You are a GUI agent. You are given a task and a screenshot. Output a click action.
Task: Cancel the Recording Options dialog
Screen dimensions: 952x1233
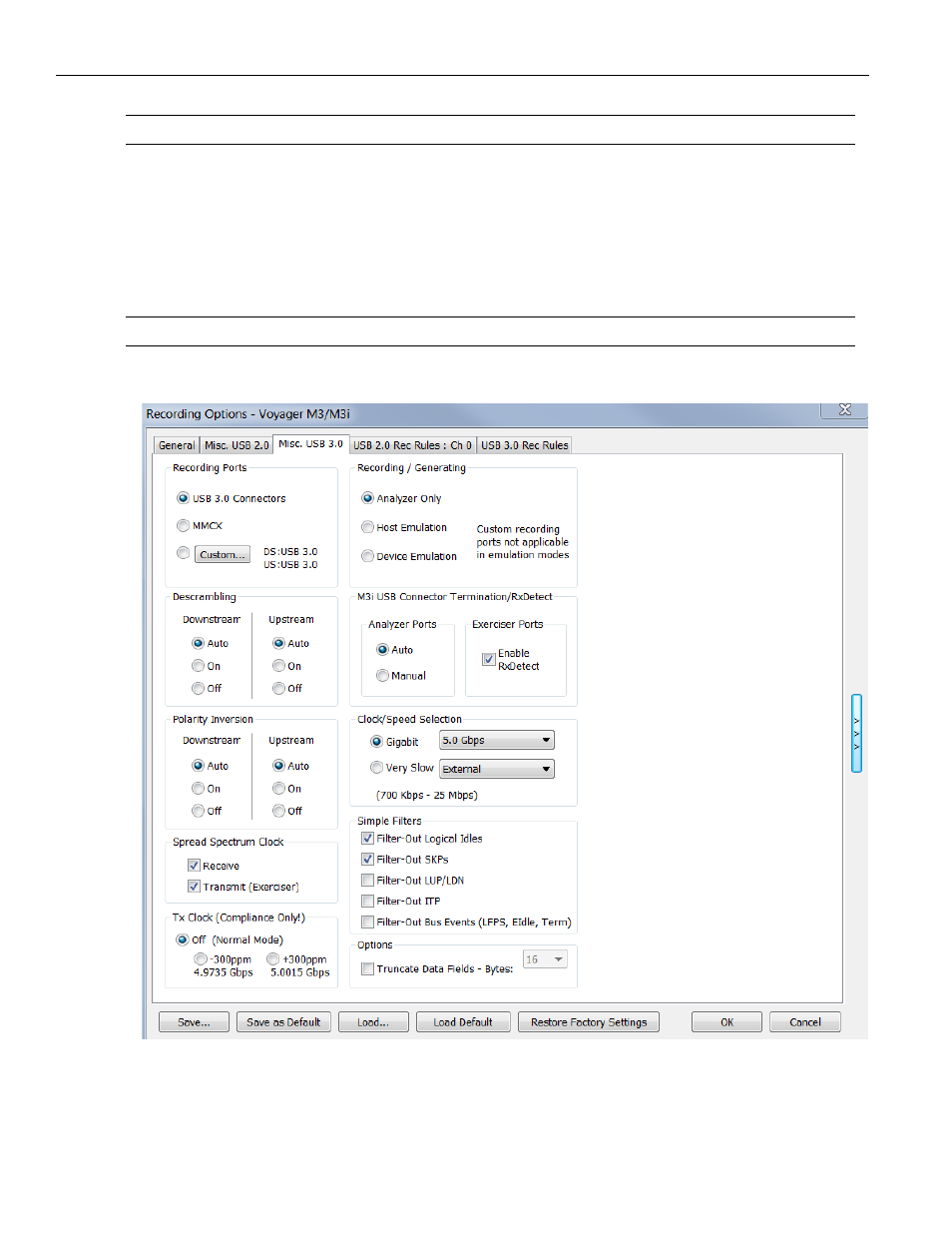coord(804,1022)
